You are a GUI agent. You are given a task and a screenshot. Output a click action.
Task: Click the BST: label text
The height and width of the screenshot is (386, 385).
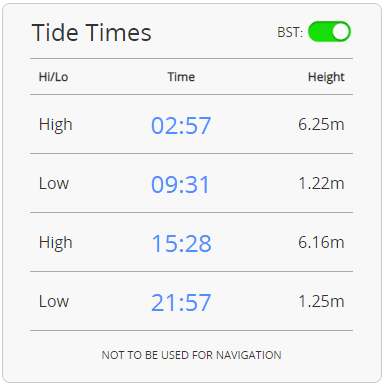(290, 33)
